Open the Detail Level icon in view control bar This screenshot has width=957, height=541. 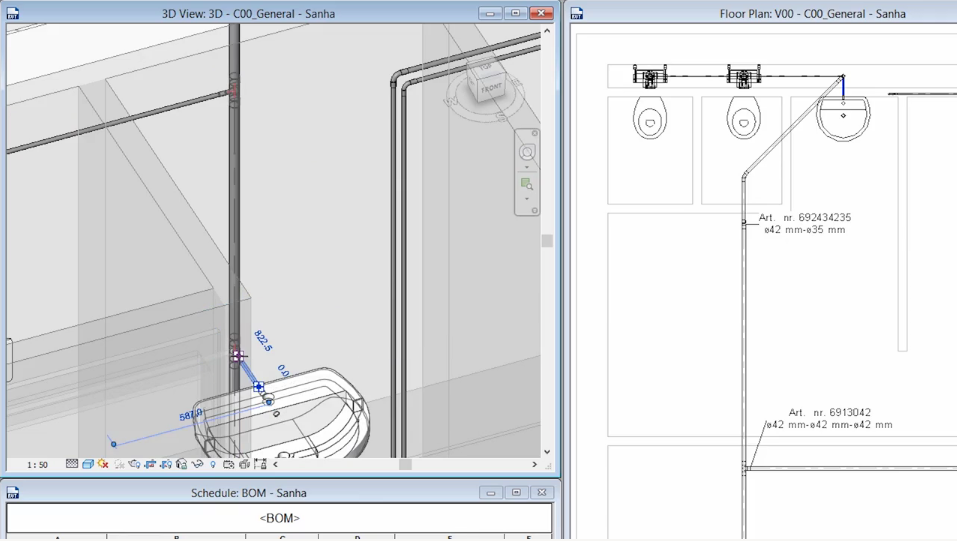point(72,464)
